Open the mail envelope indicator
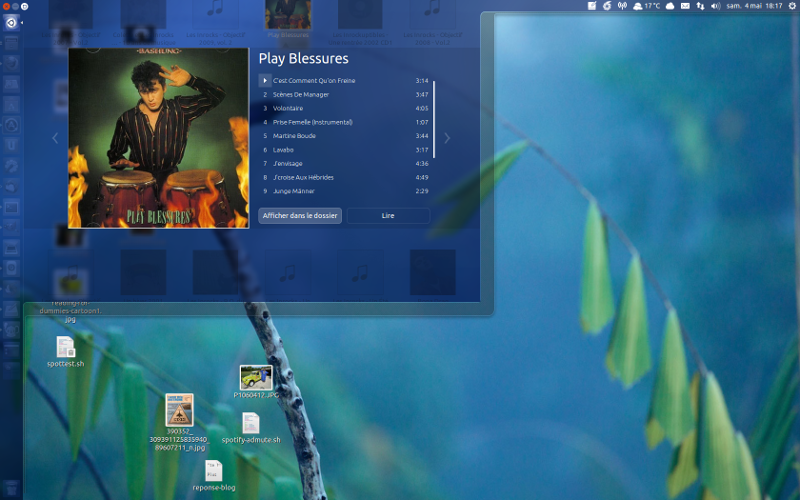 685,6
